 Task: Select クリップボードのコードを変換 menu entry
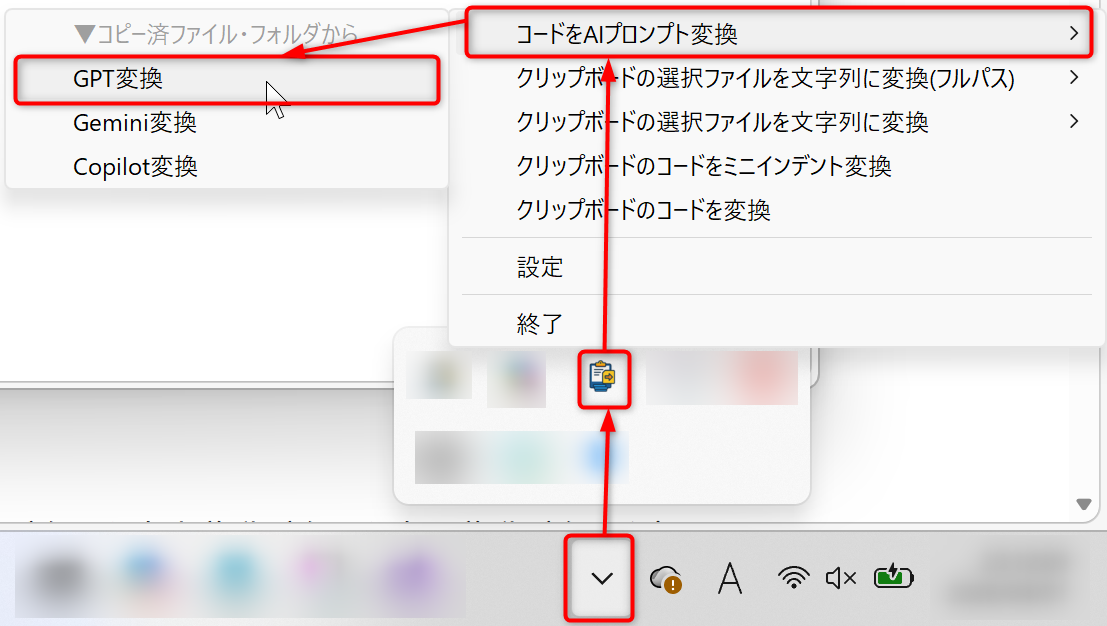(643, 210)
